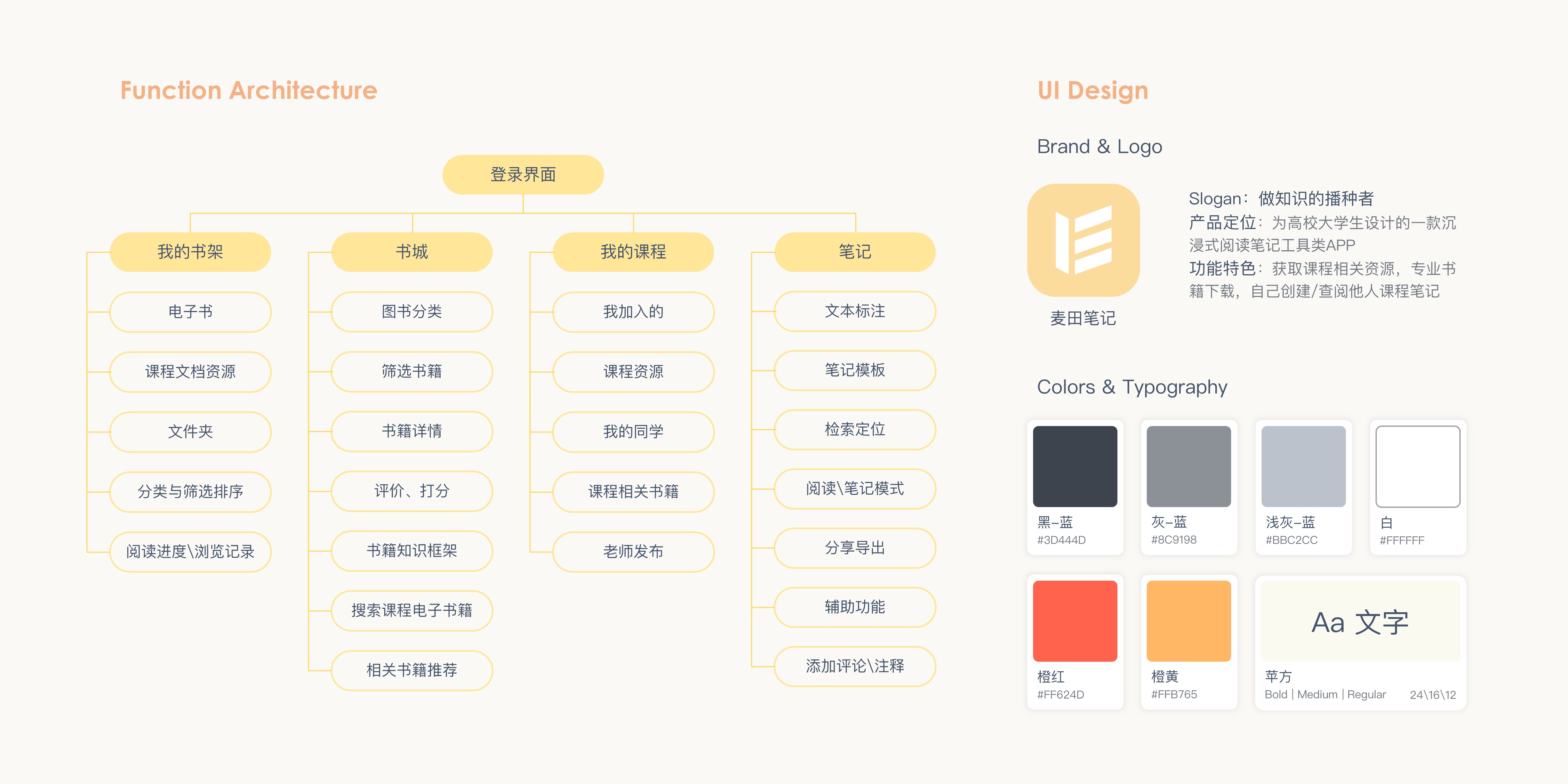Click the 相关书籍推荐 button
This screenshot has width=1568, height=784.
pos(412,670)
